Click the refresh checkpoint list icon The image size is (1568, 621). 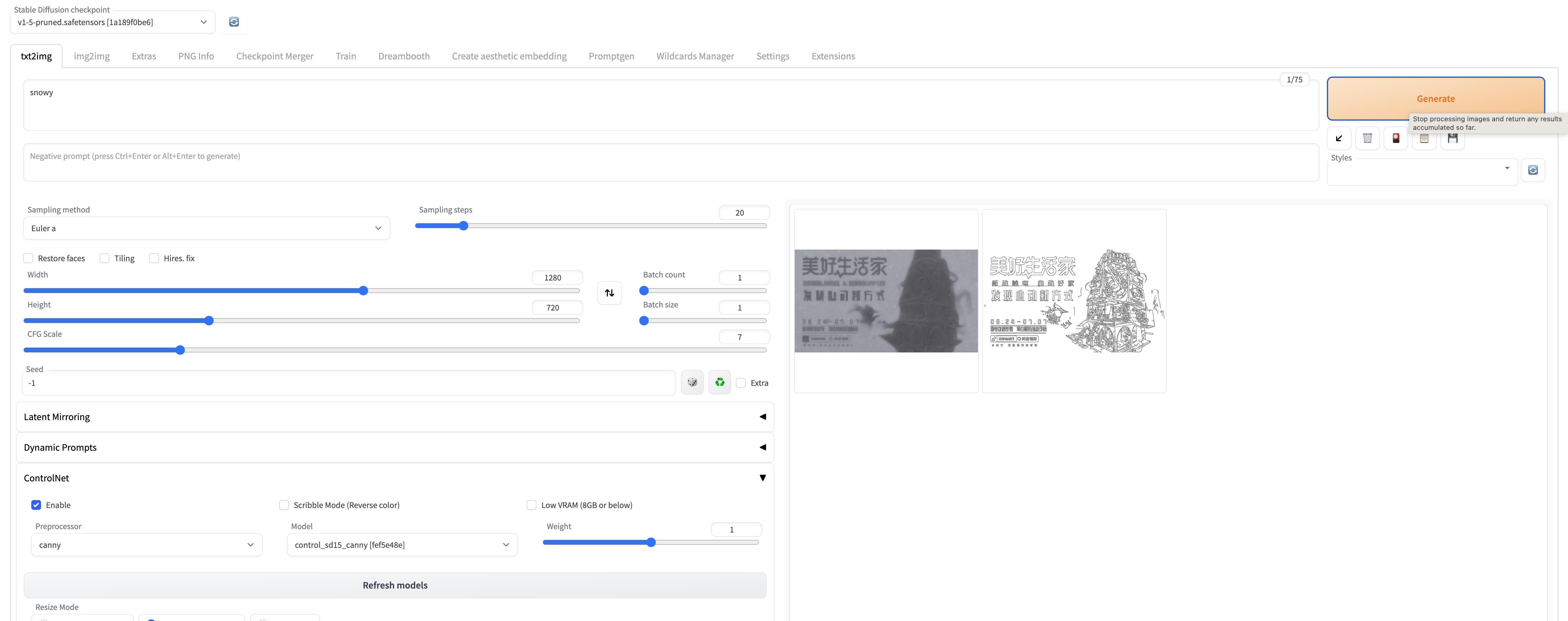234,22
